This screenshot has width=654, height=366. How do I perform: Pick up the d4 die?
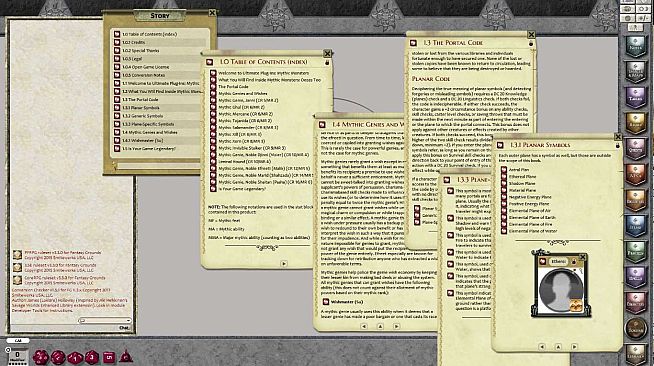pyautogui.click(x=126, y=357)
